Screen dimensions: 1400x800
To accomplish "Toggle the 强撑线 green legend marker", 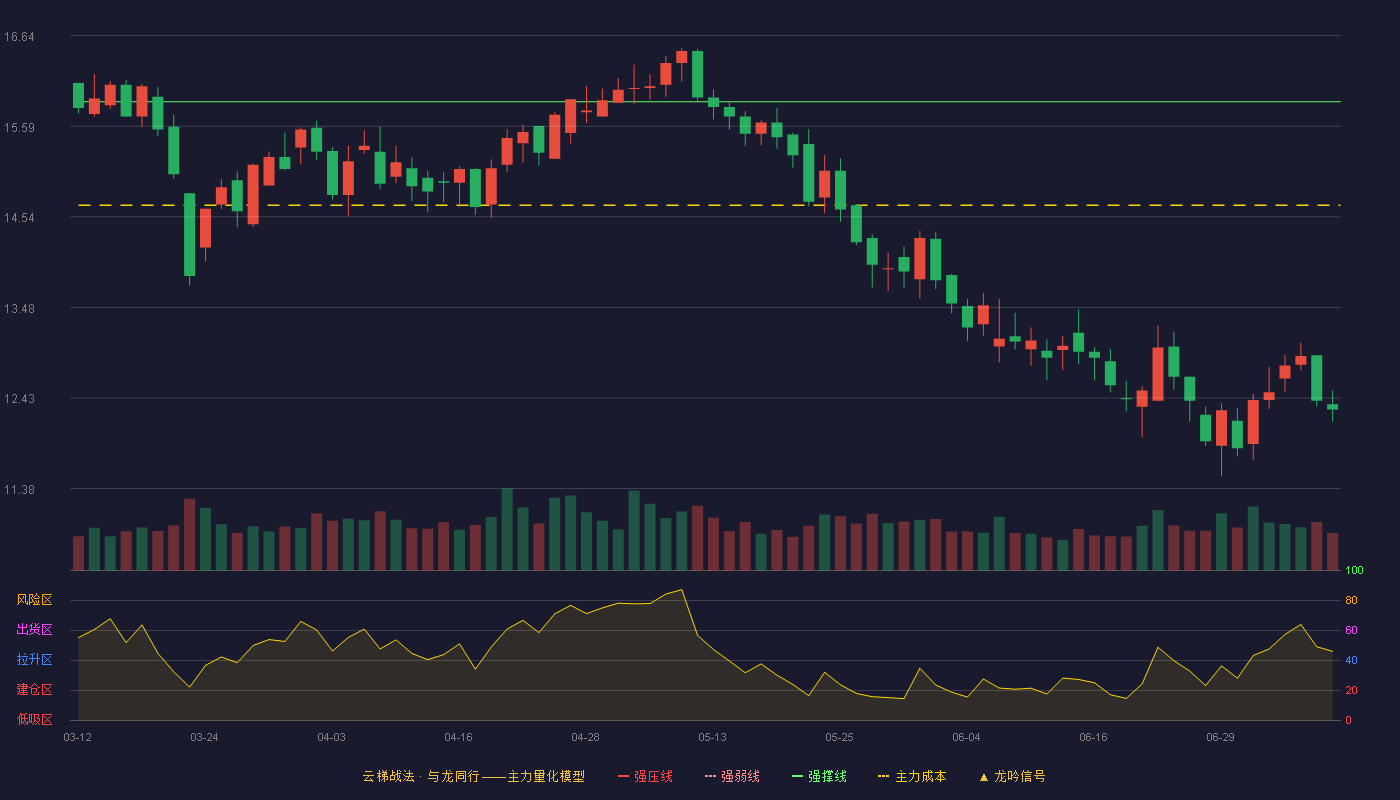I will (798, 776).
